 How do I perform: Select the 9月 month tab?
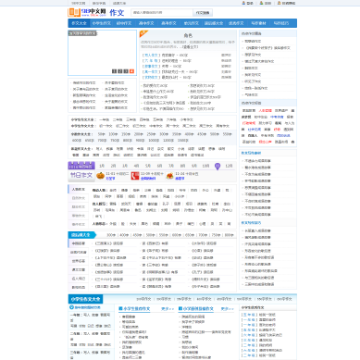(194, 166)
